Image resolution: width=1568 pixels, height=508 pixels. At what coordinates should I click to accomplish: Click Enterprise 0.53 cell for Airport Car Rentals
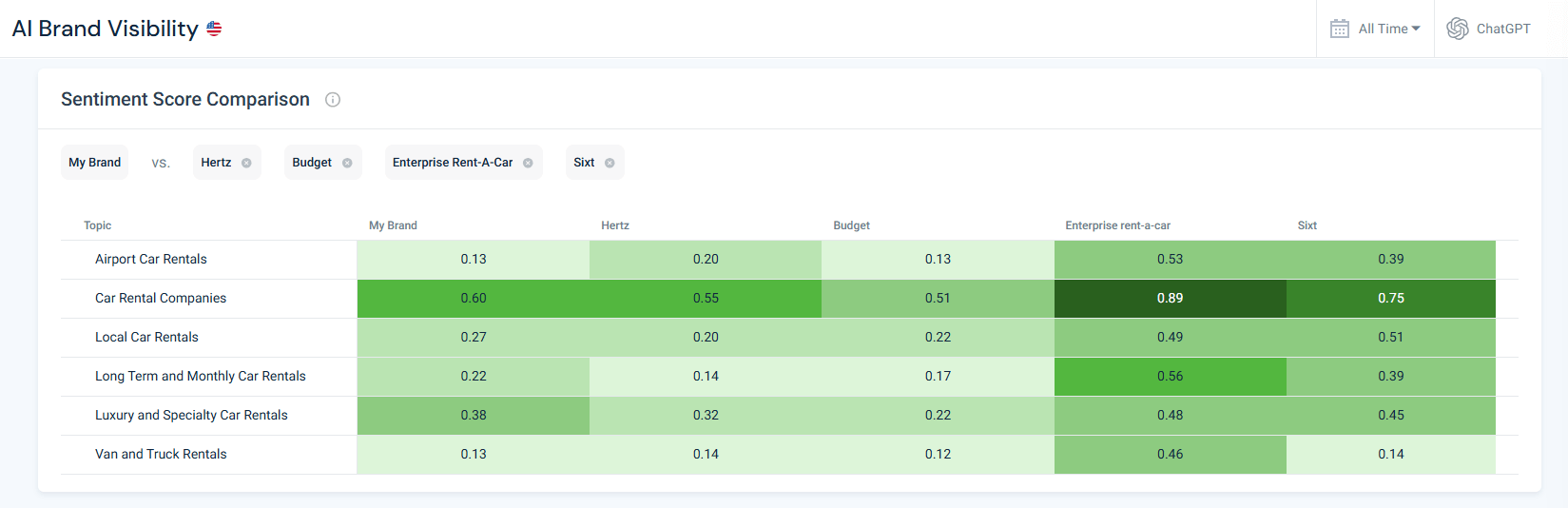click(1170, 259)
